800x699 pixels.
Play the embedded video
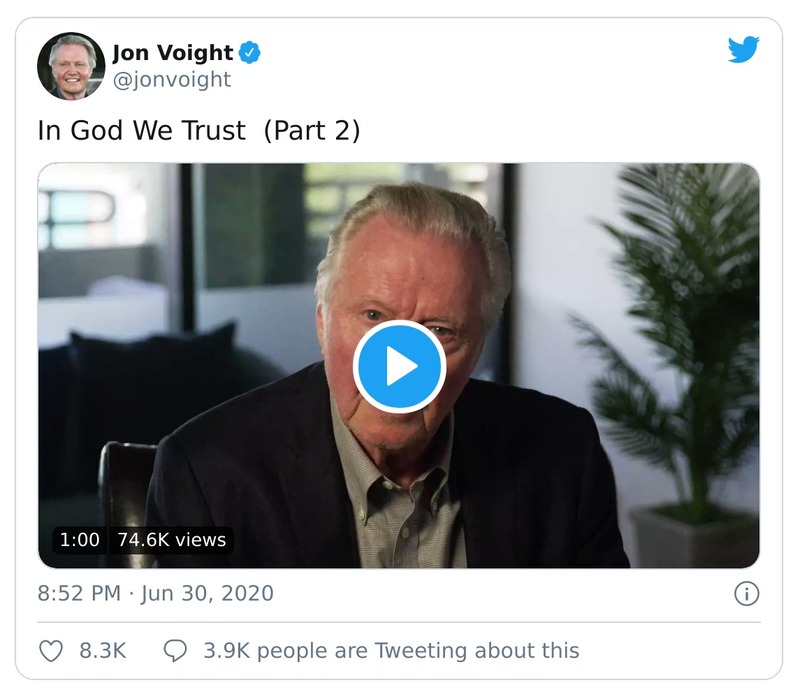399,366
